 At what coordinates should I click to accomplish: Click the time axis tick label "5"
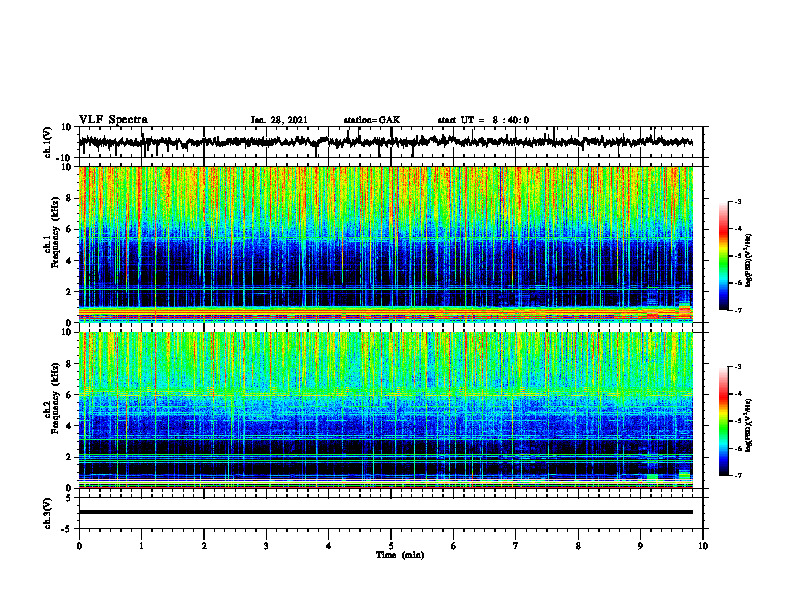(391, 546)
